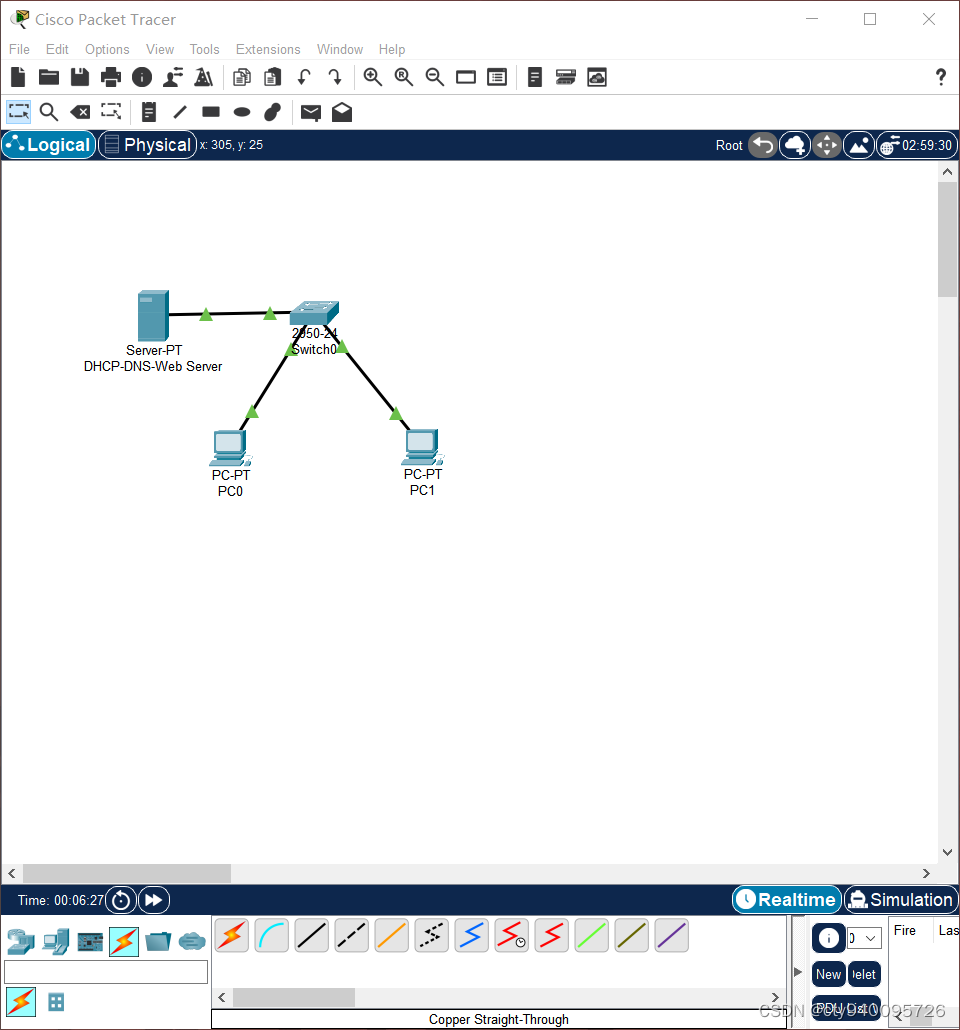960x1030 pixels.
Task: Open environment time 02:59:30
Action: click(917, 145)
